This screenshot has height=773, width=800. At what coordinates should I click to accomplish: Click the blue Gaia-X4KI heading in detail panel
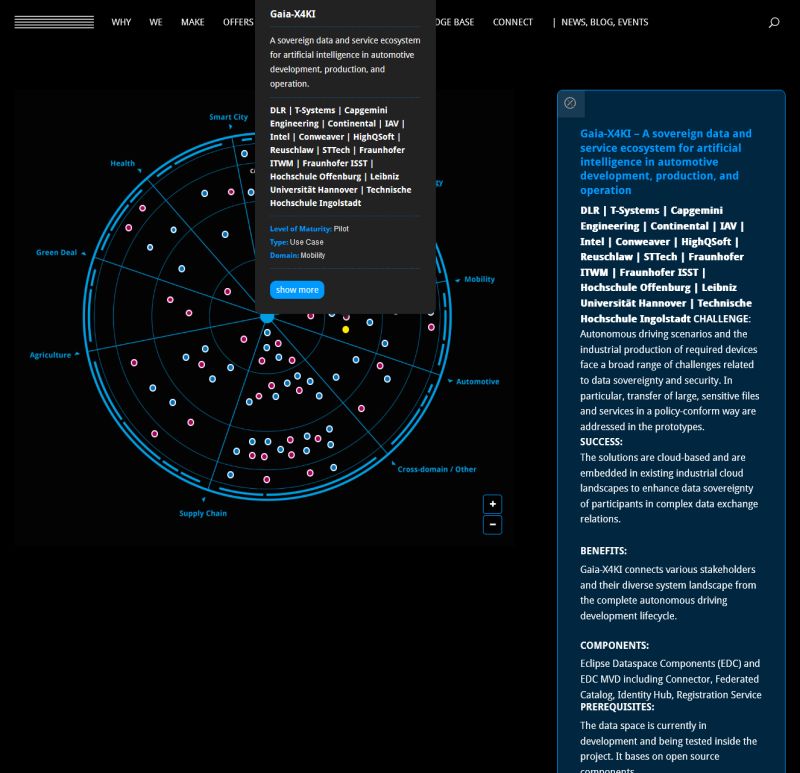point(666,162)
